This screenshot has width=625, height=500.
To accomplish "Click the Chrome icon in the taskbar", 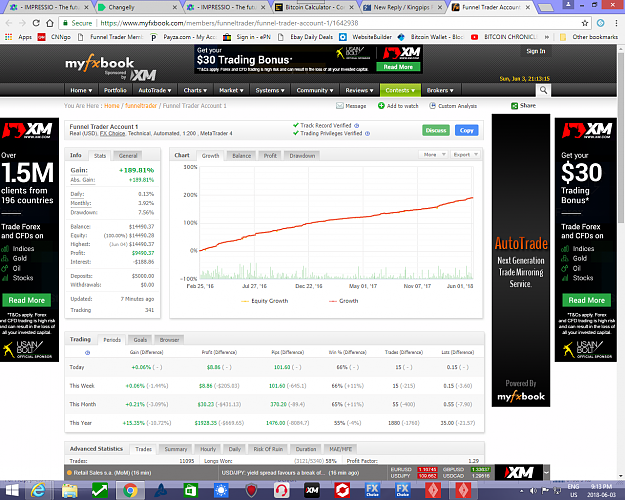I will 130,490.
